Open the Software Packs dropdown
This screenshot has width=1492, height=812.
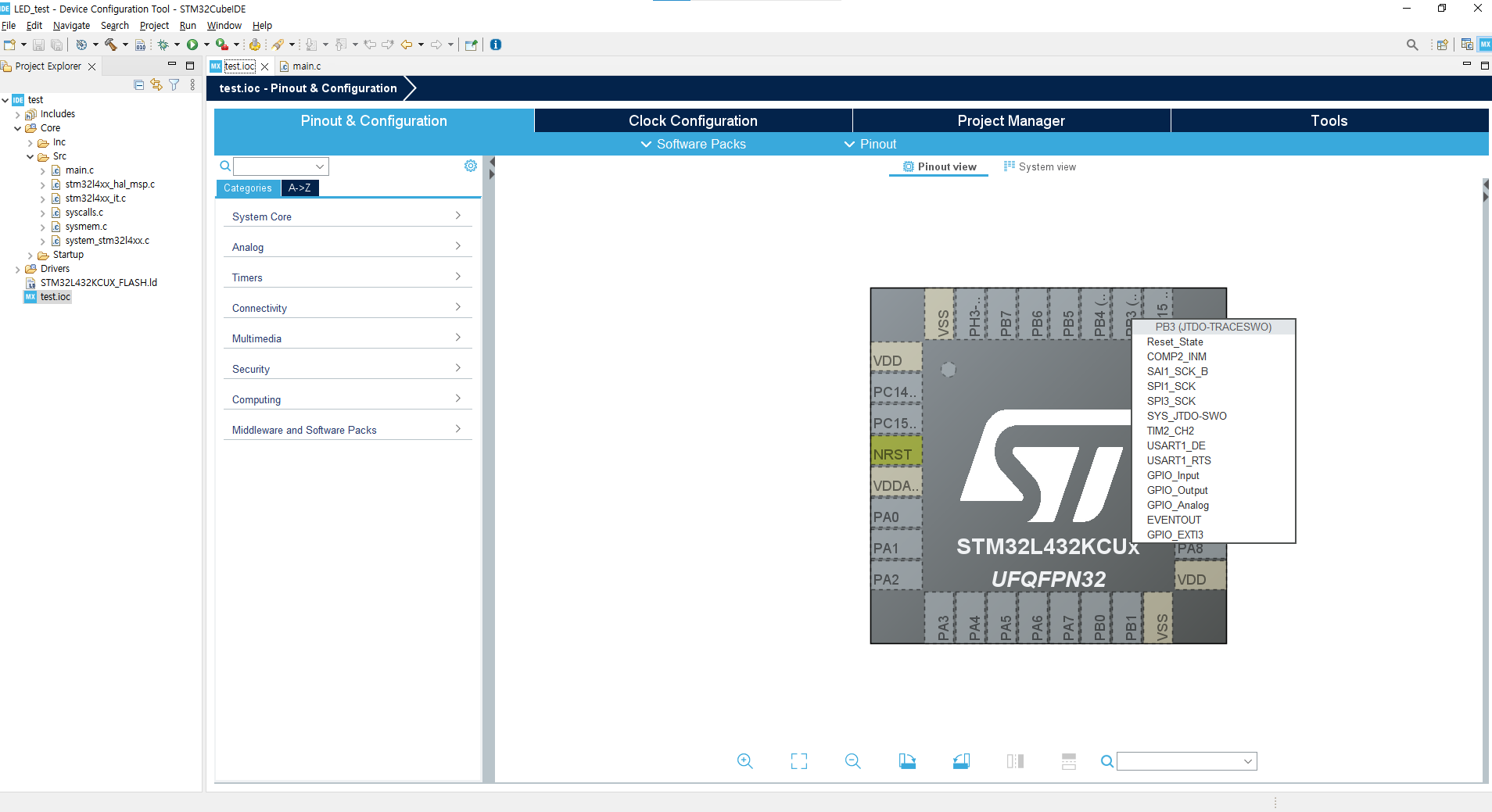tap(693, 144)
